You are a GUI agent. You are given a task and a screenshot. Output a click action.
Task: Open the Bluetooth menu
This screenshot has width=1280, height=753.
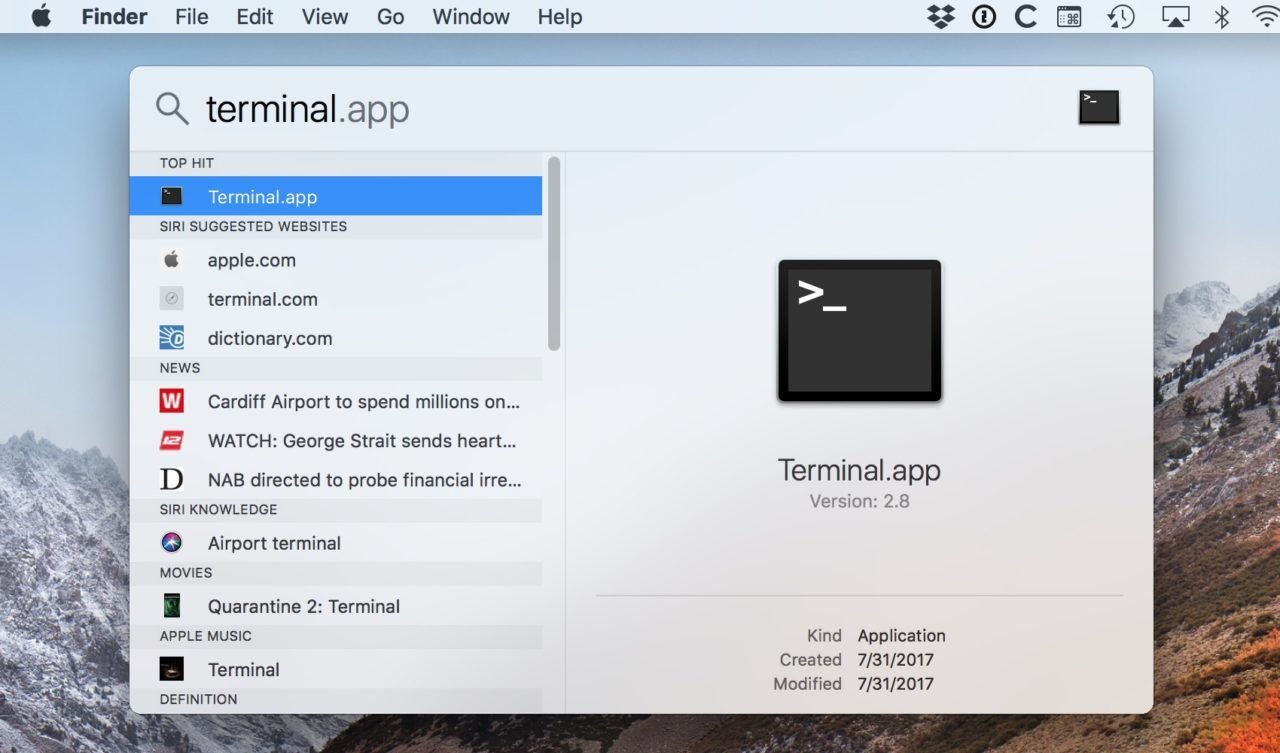1221,17
